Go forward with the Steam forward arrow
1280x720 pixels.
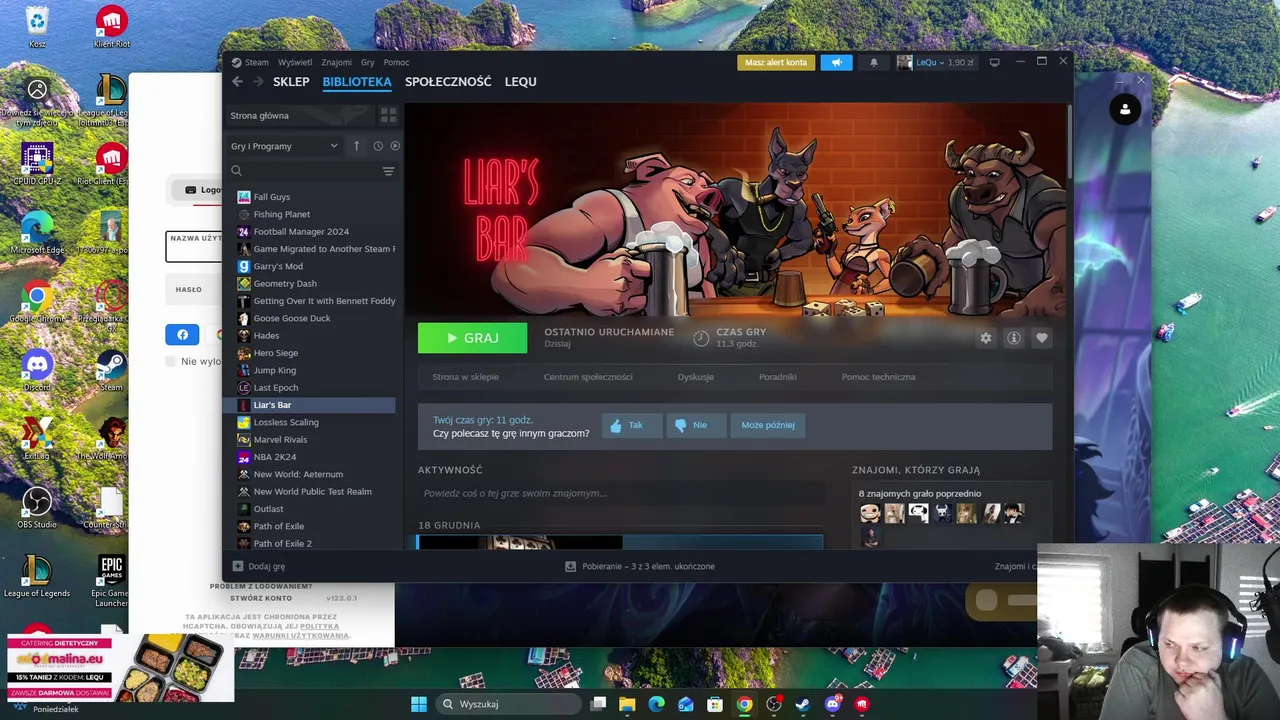click(258, 82)
